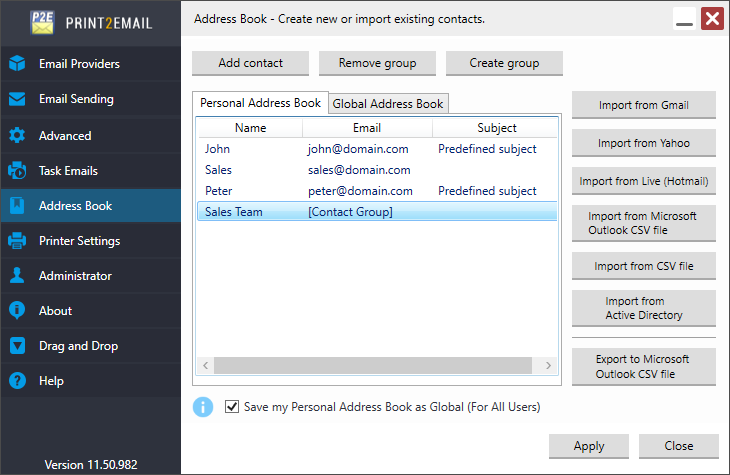730x475 pixels.
Task: Click the Administrator user icon
Action: click(x=17, y=276)
